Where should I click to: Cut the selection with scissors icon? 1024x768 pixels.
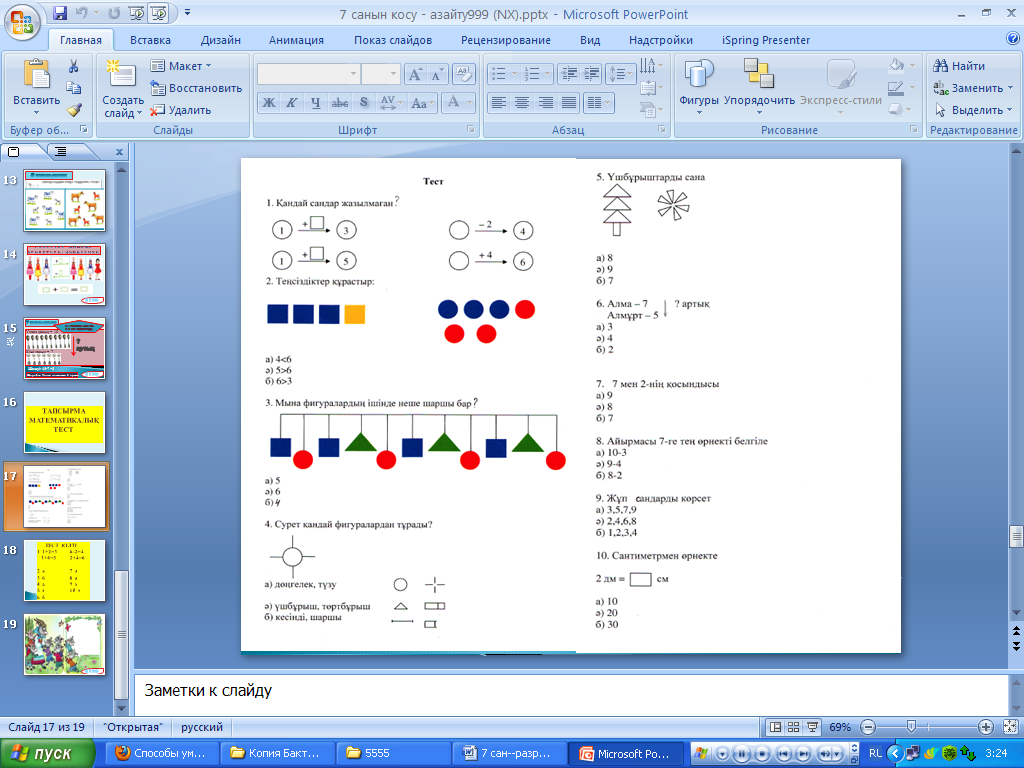coord(73,66)
